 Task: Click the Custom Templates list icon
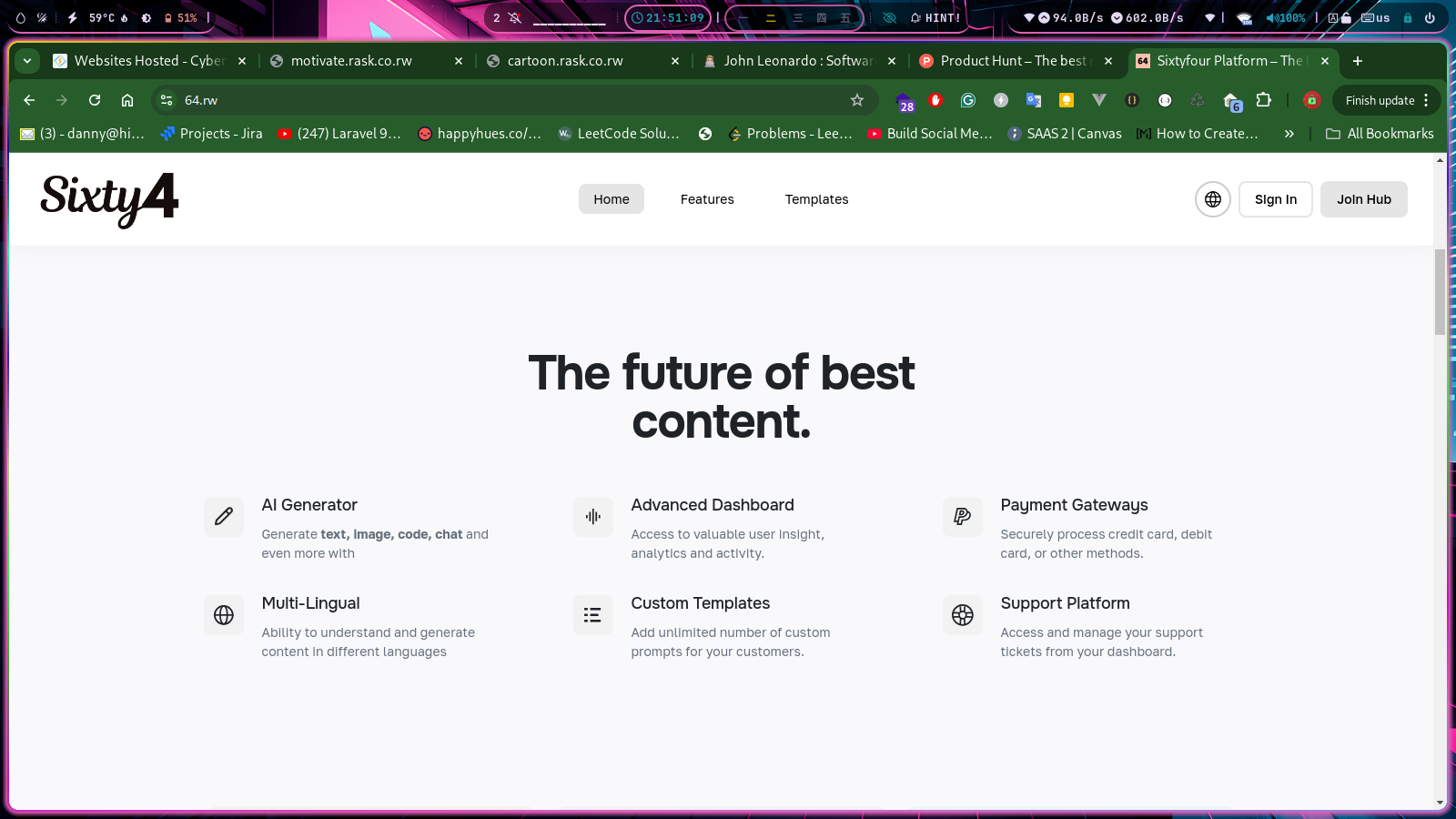(x=593, y=615)
